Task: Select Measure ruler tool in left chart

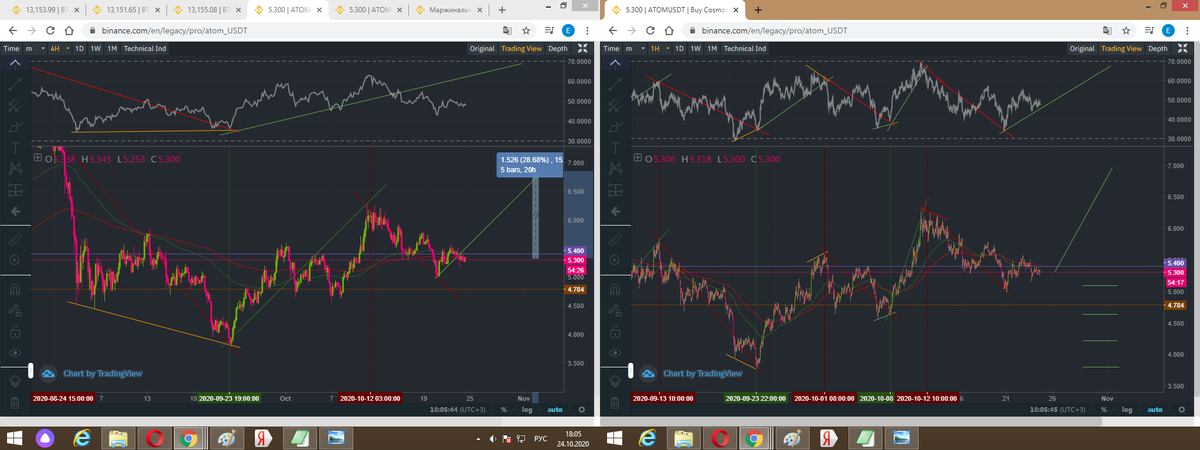Action: (x=14, y=240)
